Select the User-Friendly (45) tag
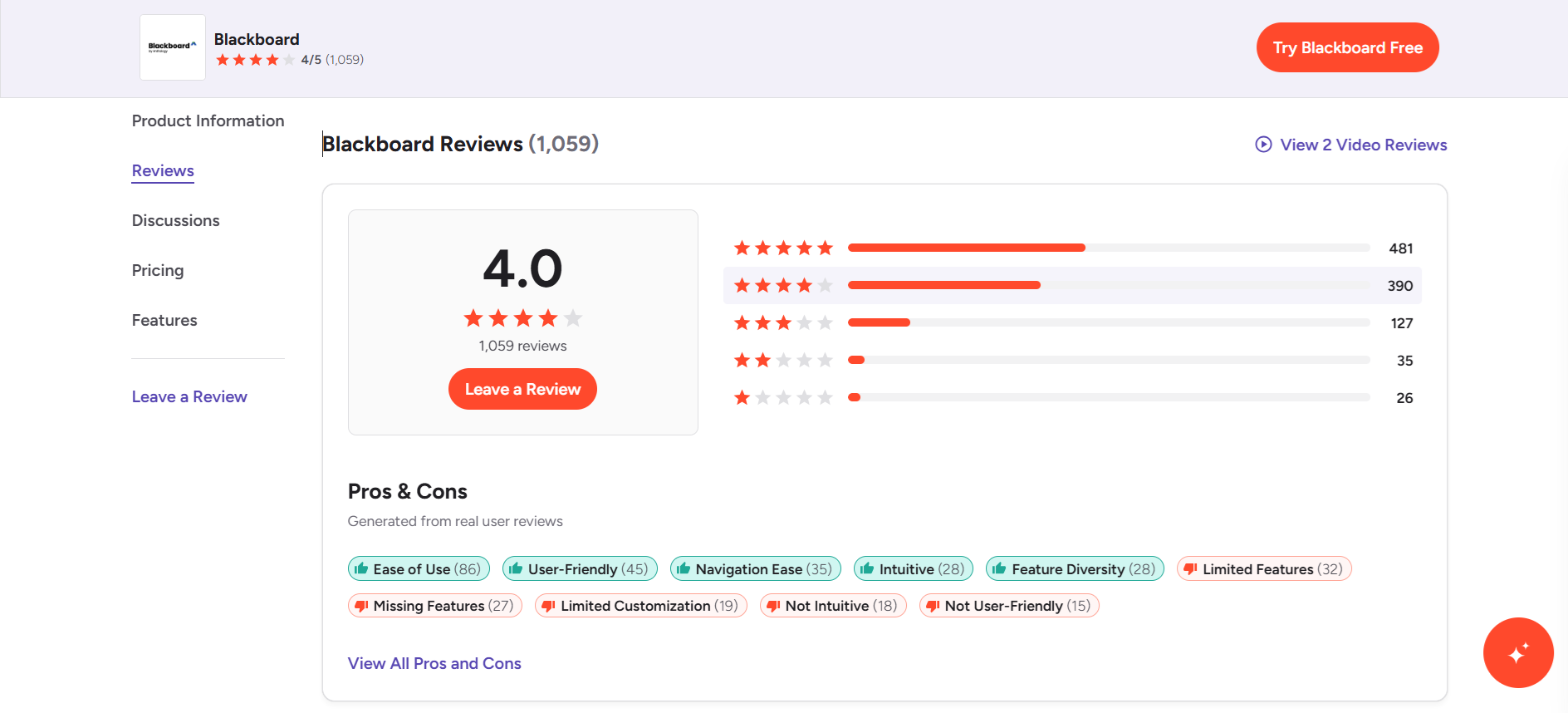1568x713 pixels. (580, 568)
